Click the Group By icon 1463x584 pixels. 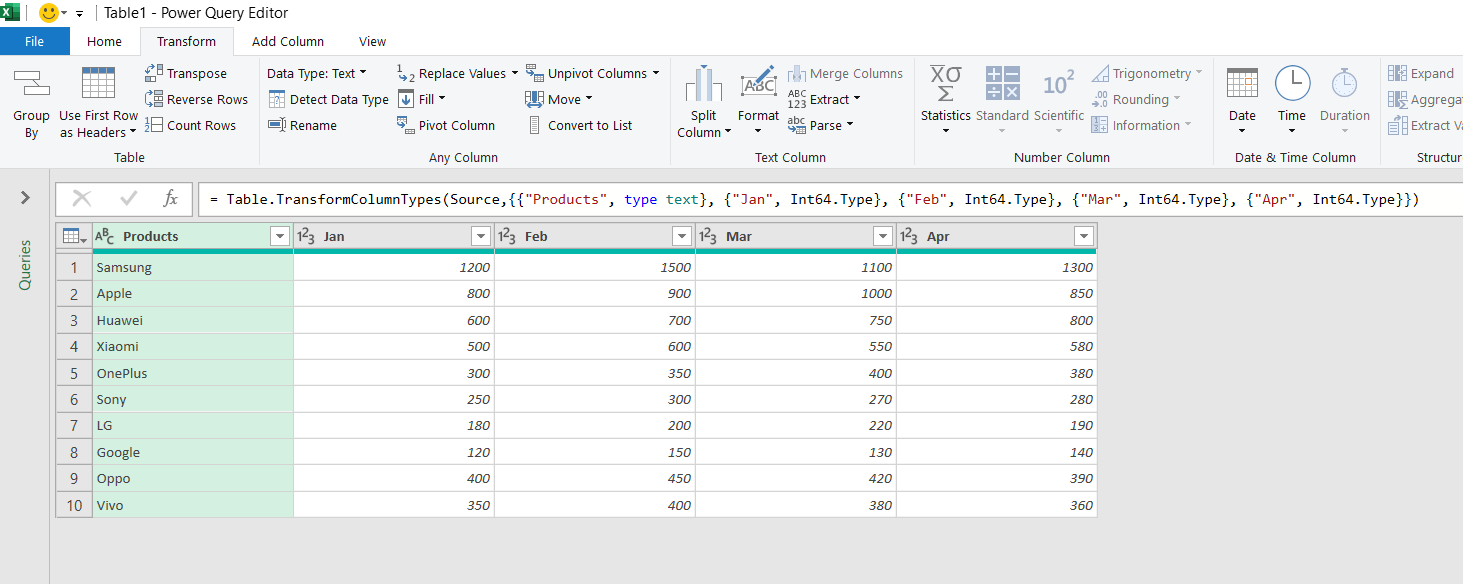31,84
